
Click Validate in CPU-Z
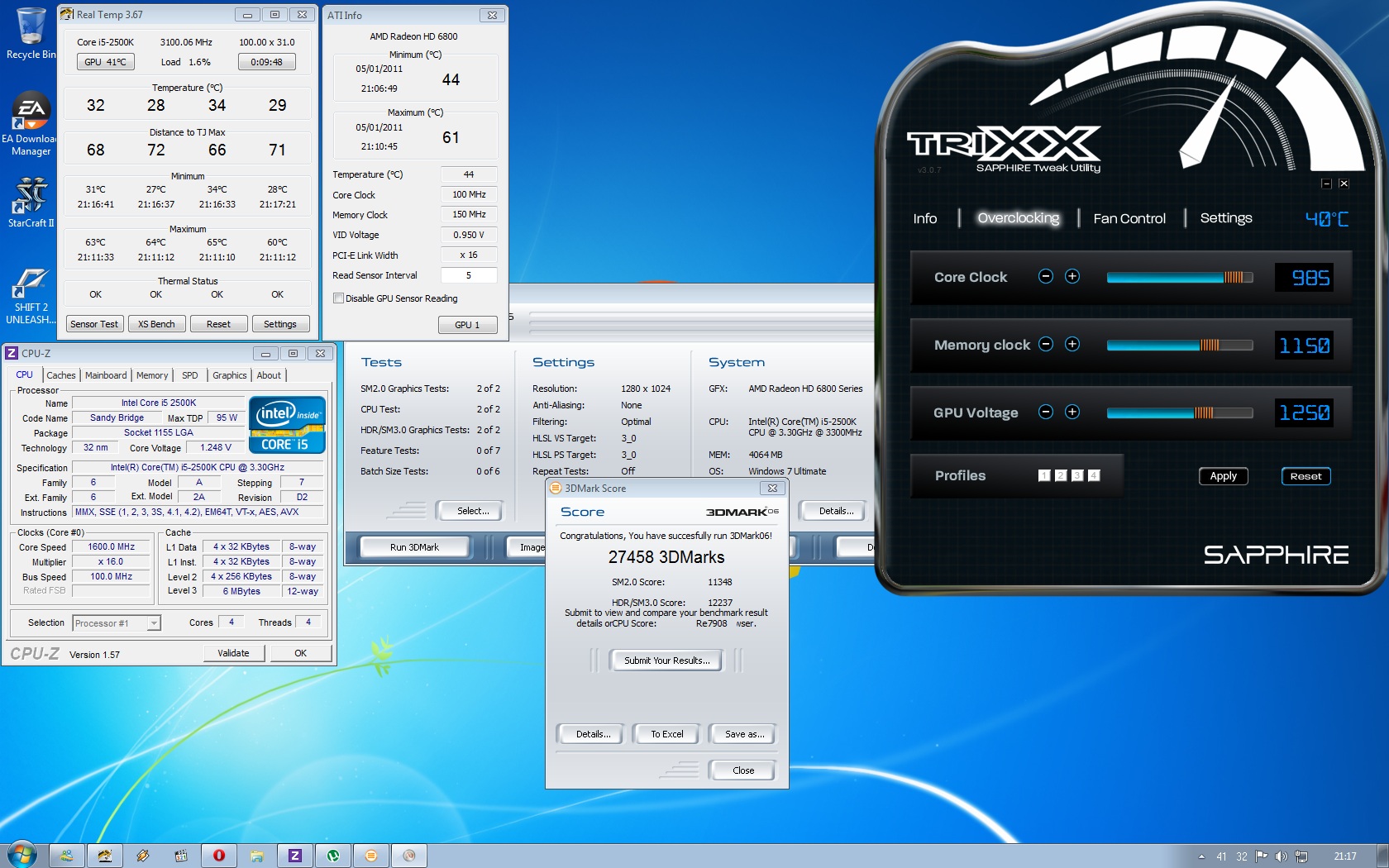coord(233,653)
